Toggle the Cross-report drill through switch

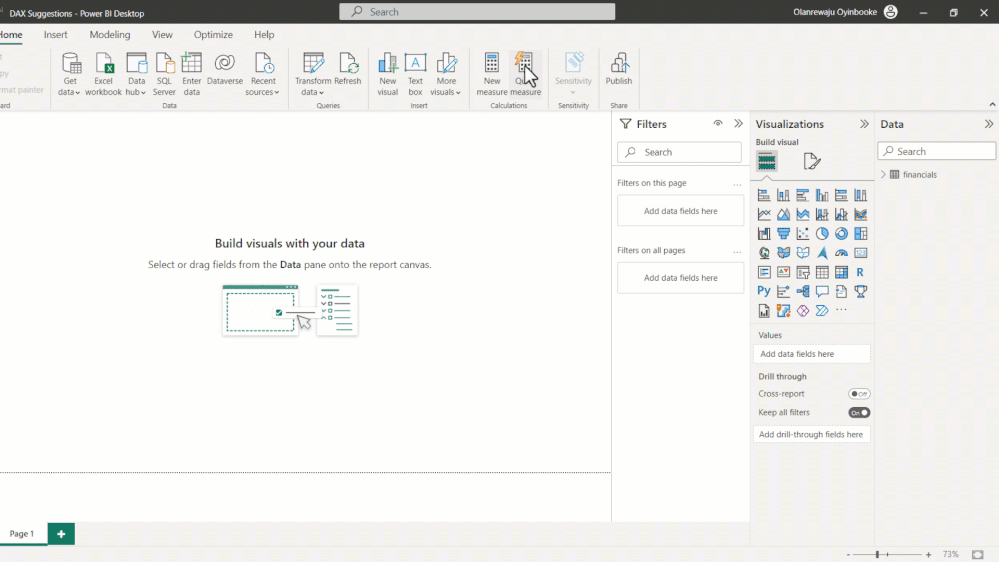tap(859, 394)
